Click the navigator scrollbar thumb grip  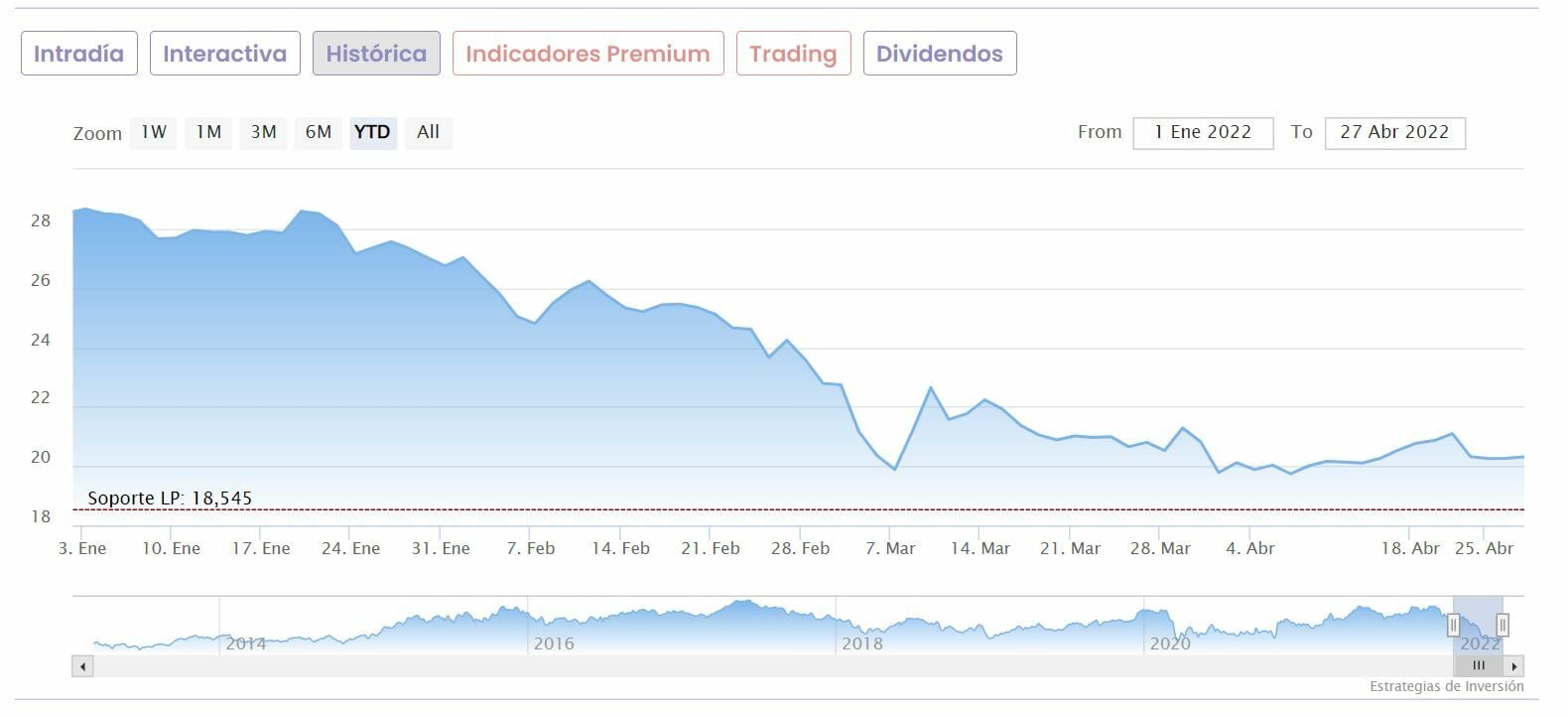pyautogui.click(x=1479, y=666)
